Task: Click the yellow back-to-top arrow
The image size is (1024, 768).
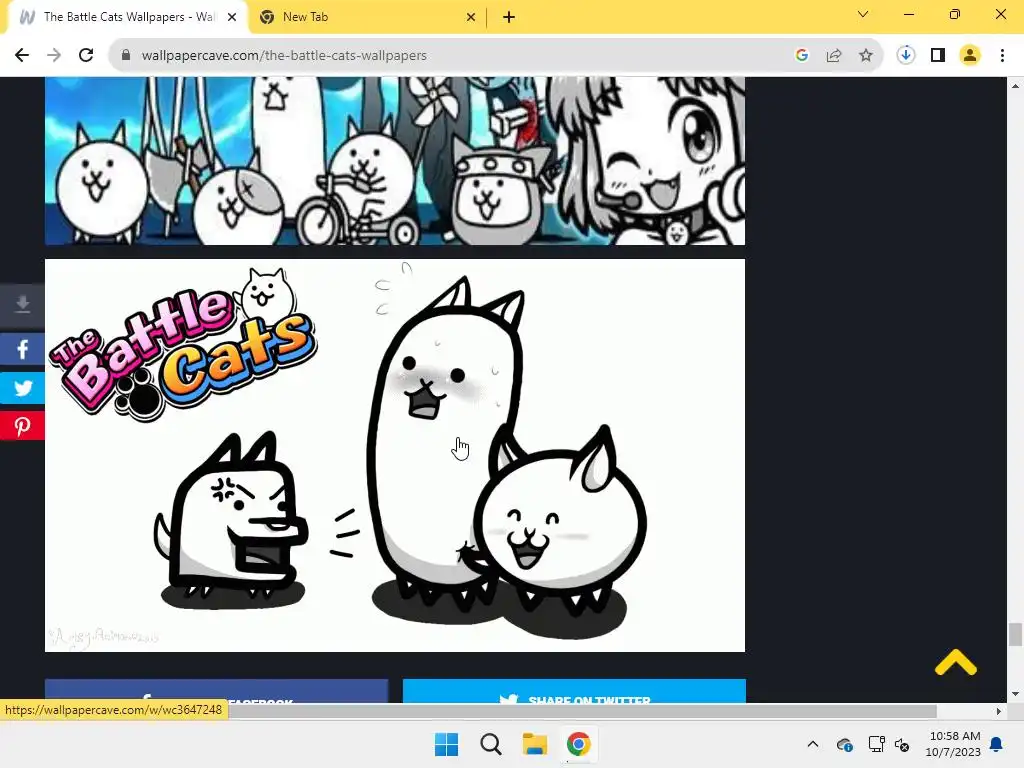Action: pyautogui.click(x=955, y=662)
